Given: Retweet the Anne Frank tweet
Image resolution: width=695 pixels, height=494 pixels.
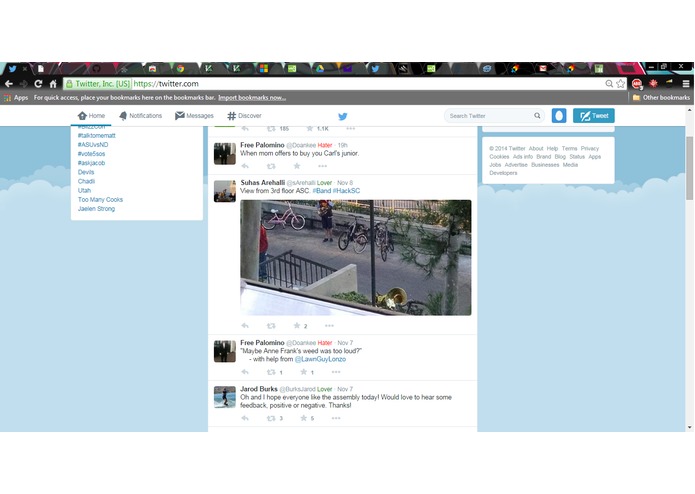Looking at the screenshot, I should click(x=271, y=372).
